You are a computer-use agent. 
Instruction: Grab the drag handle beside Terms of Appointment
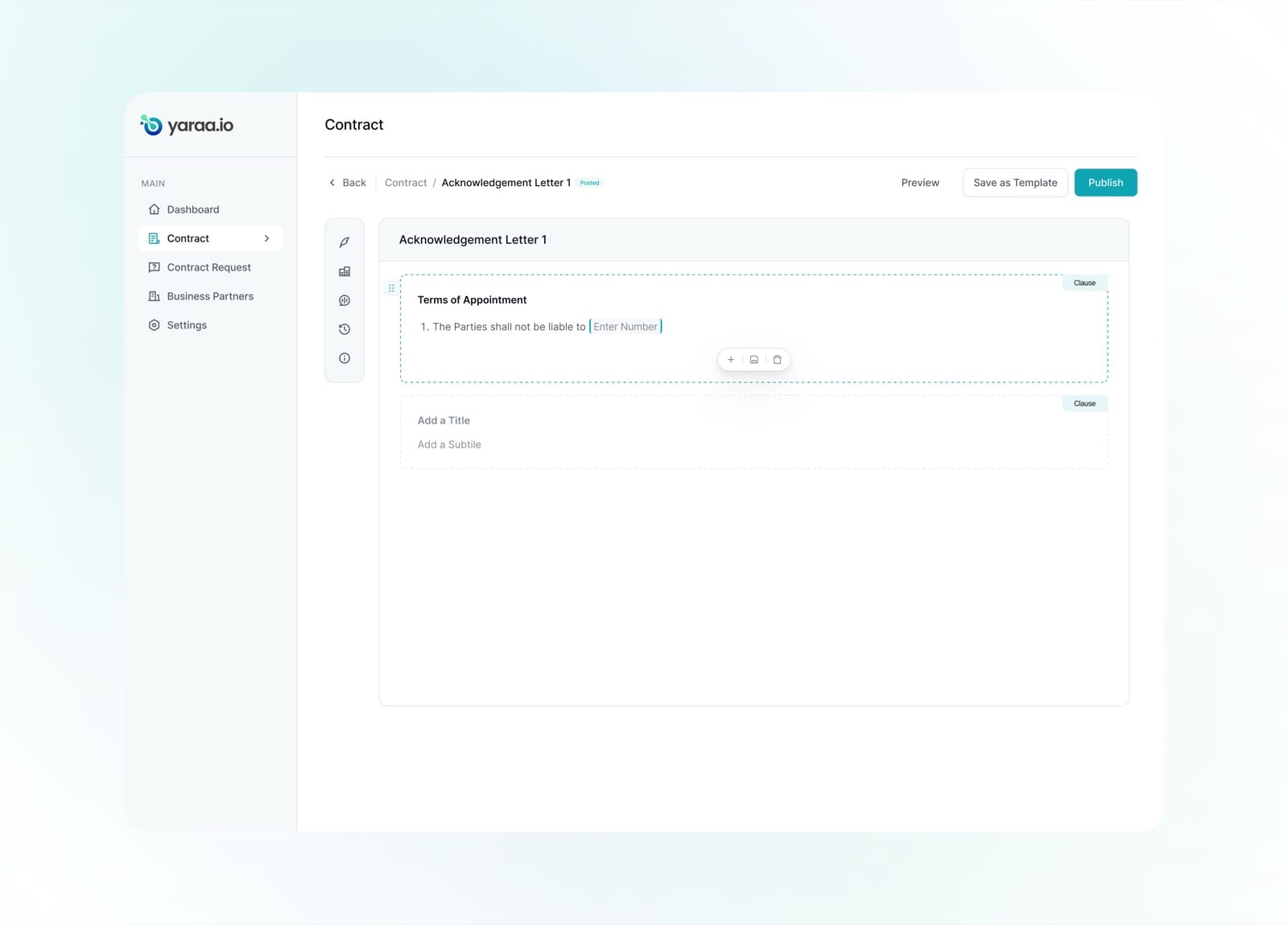point(392,287)
